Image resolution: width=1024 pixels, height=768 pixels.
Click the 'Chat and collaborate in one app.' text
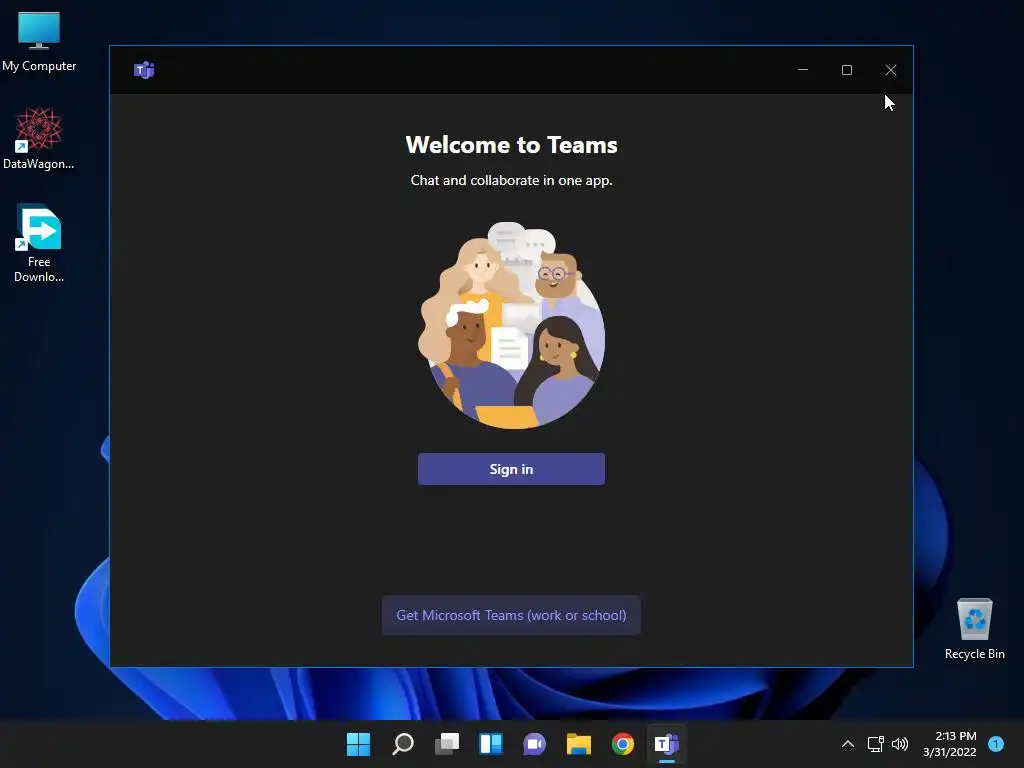[511, 180]
